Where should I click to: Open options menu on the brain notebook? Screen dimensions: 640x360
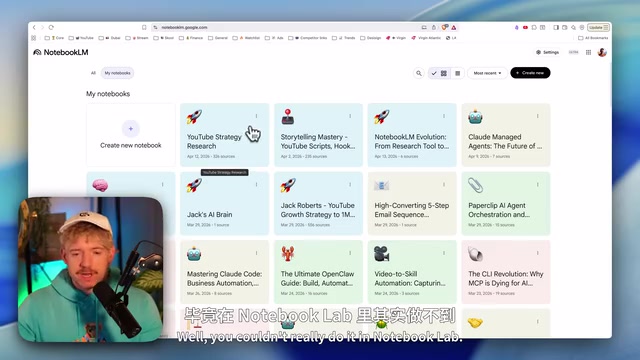click(162, 184)
